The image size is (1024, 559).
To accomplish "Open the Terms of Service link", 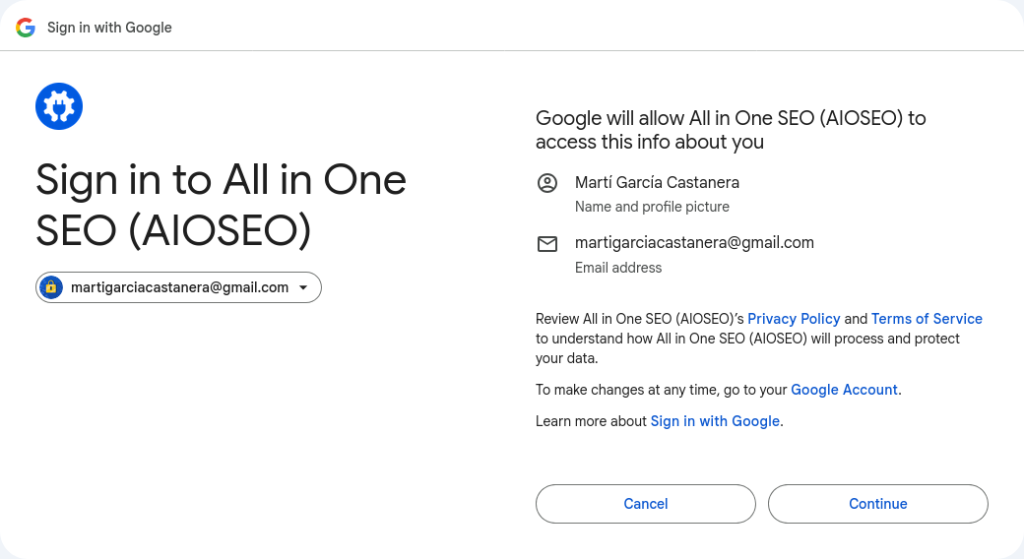I will pyautogui.click(x=926, y=319).
